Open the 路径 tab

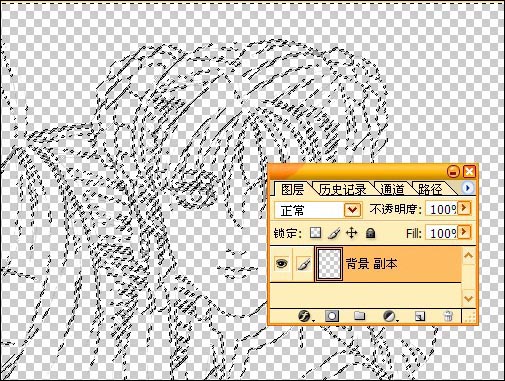(430, 189)
